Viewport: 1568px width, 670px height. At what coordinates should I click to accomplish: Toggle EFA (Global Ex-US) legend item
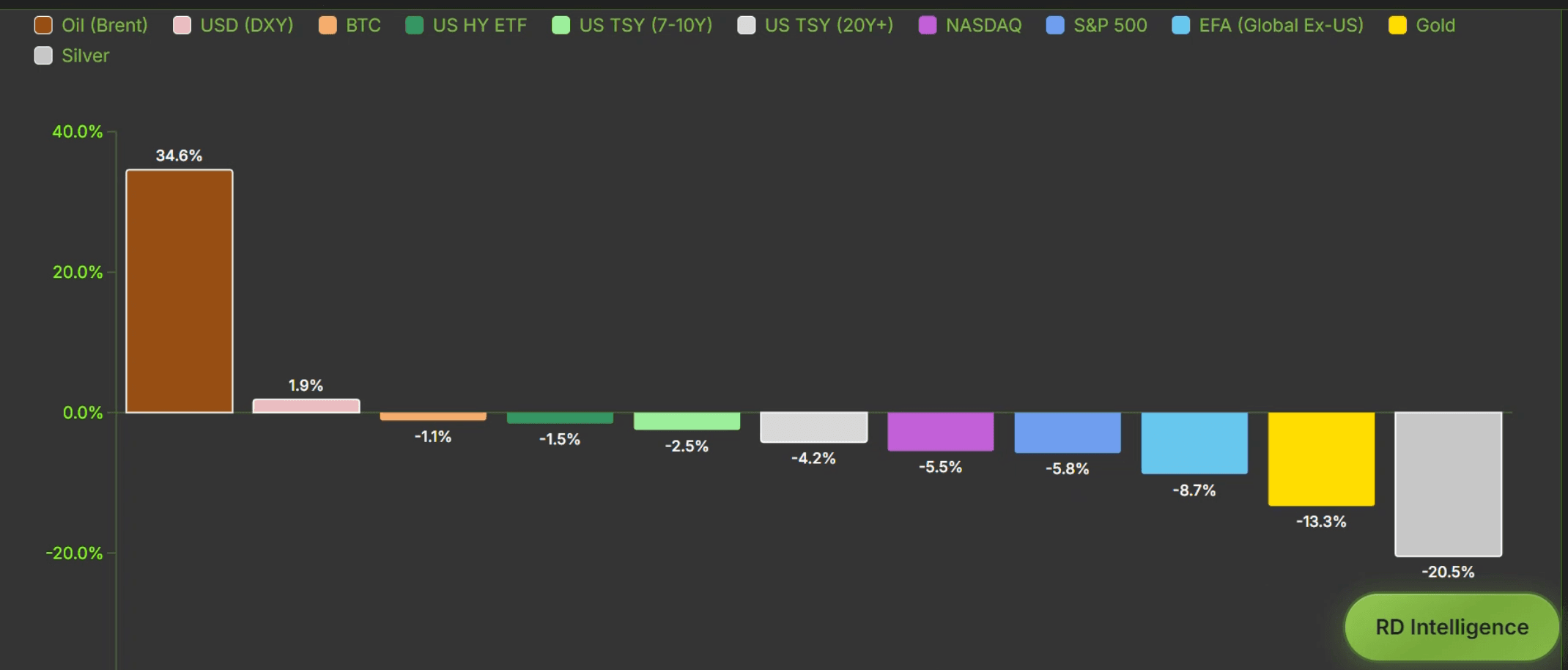coord(1268,26)
